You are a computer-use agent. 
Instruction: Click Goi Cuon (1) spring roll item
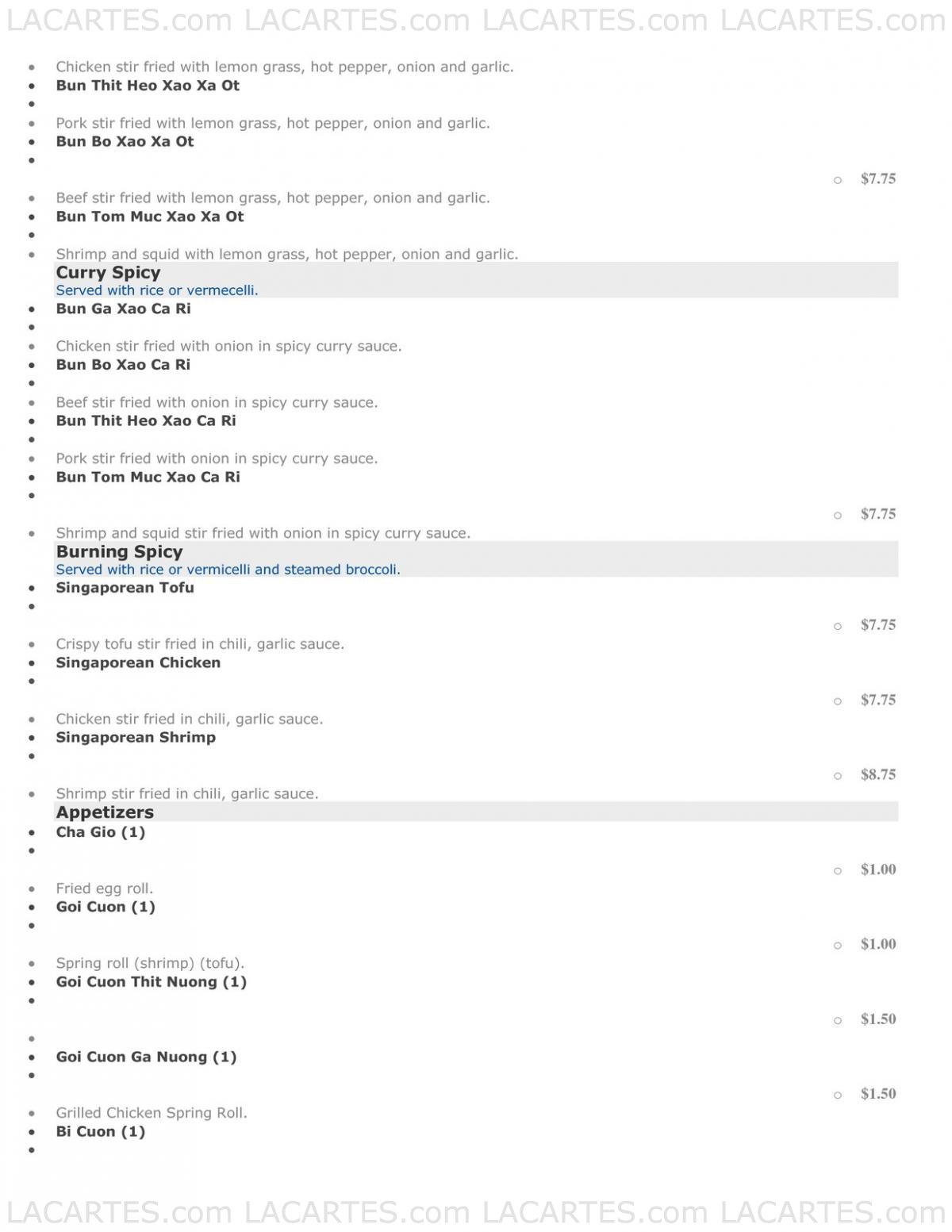pyautogui.click(x=106, y=907)
